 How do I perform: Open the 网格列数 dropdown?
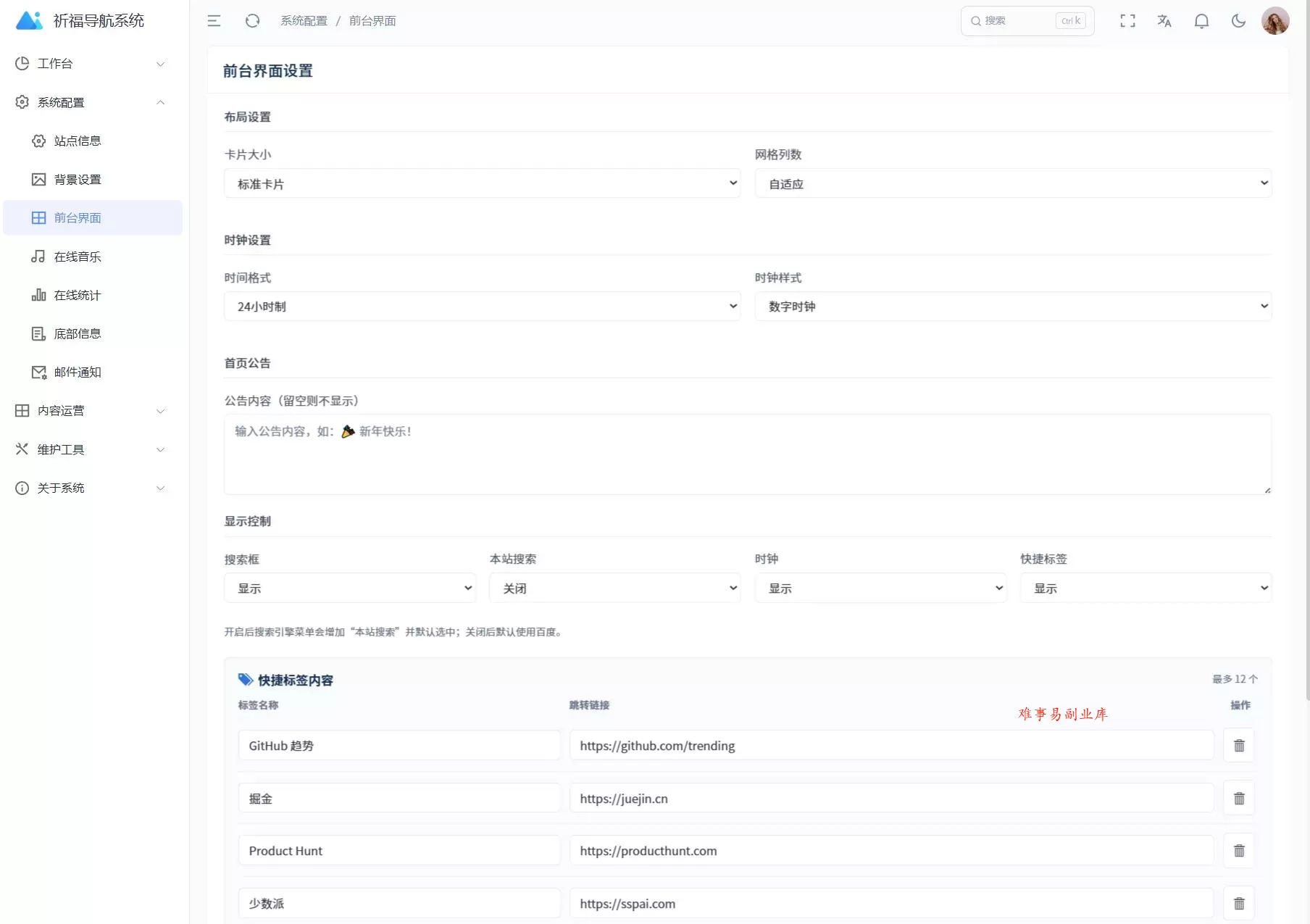click(x=1013, y=183)
